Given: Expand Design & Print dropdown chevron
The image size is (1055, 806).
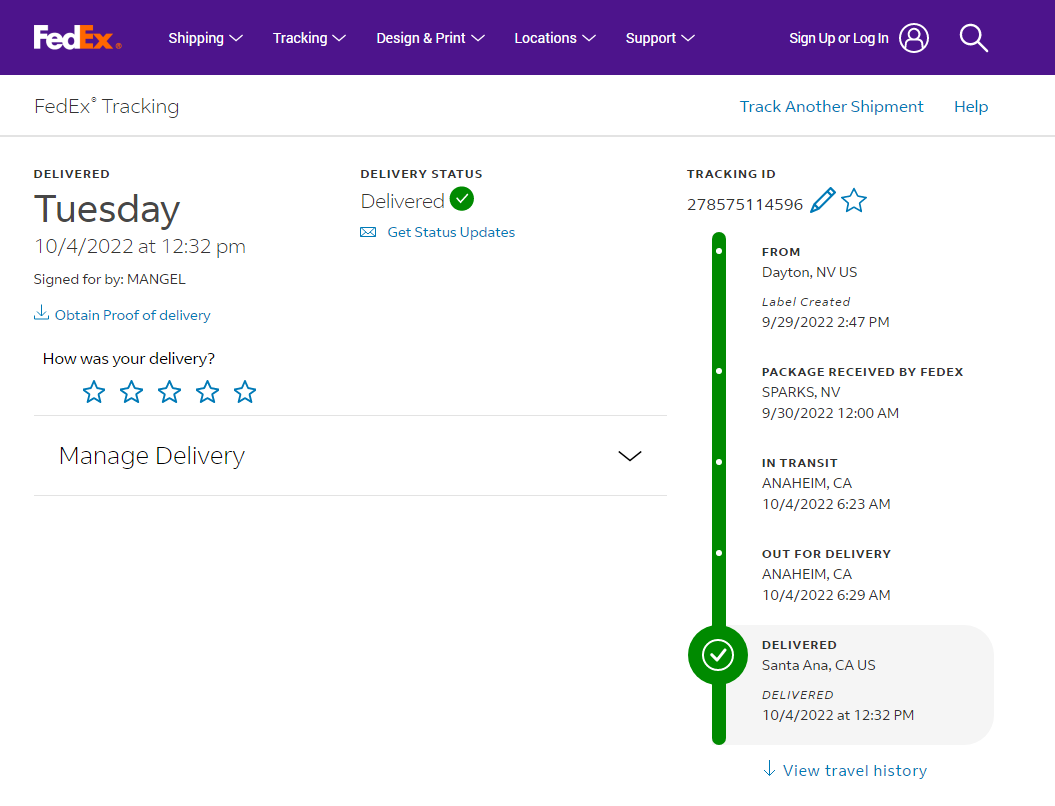Looking at the screenshot, I should tap(478, 38).
